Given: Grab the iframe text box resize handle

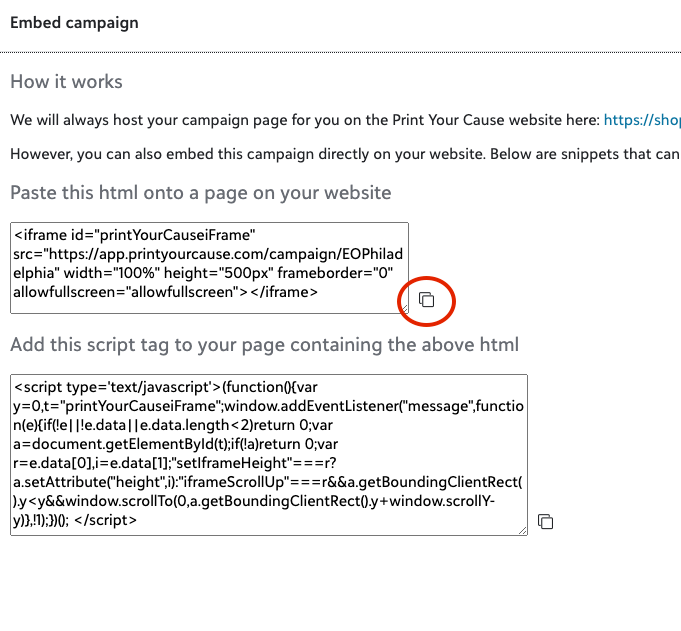Looking at the screenshot, I should point(404,309).
